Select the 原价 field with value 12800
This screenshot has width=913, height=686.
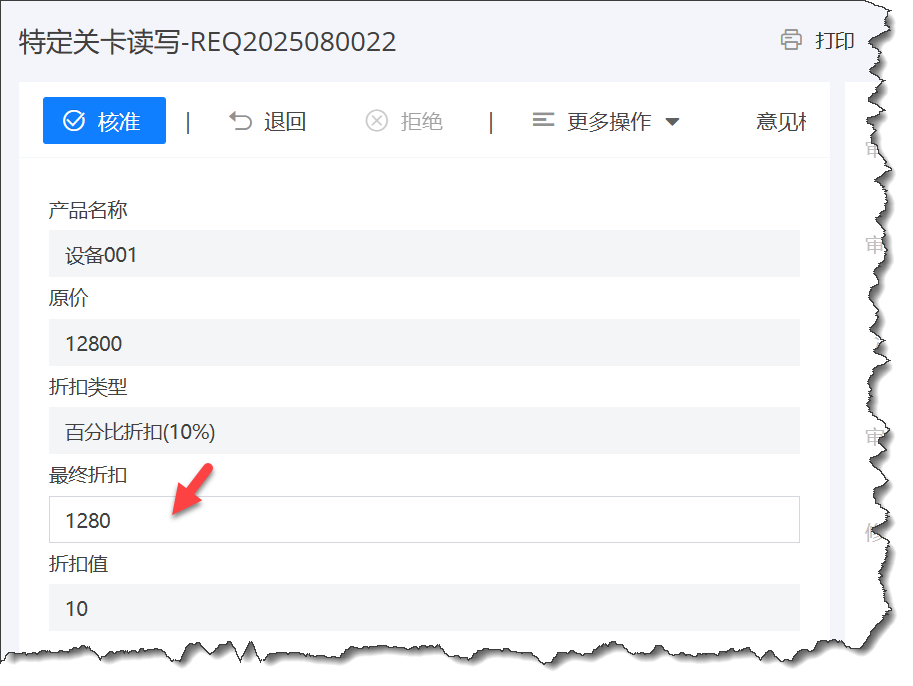pos(424,343)
